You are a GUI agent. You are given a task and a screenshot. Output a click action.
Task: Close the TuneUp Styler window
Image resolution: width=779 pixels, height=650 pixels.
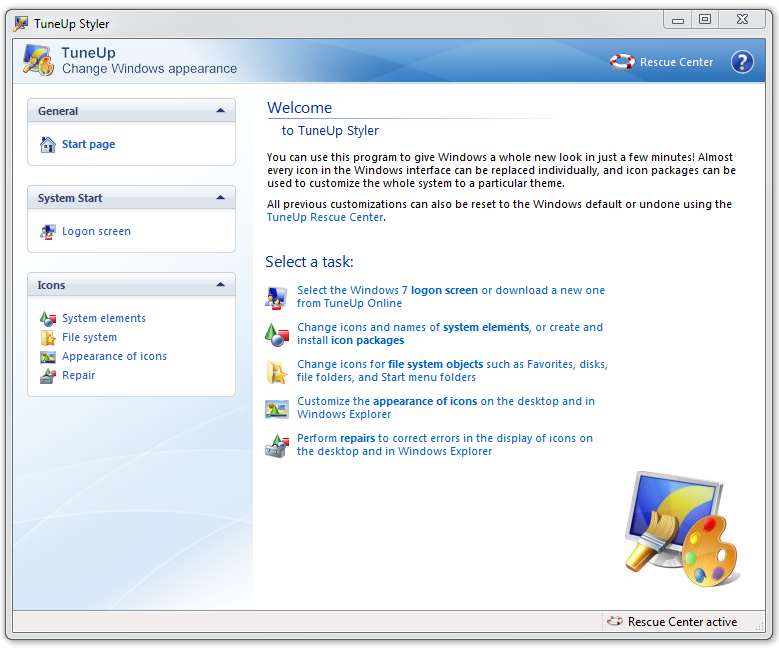tap(742, 20)
